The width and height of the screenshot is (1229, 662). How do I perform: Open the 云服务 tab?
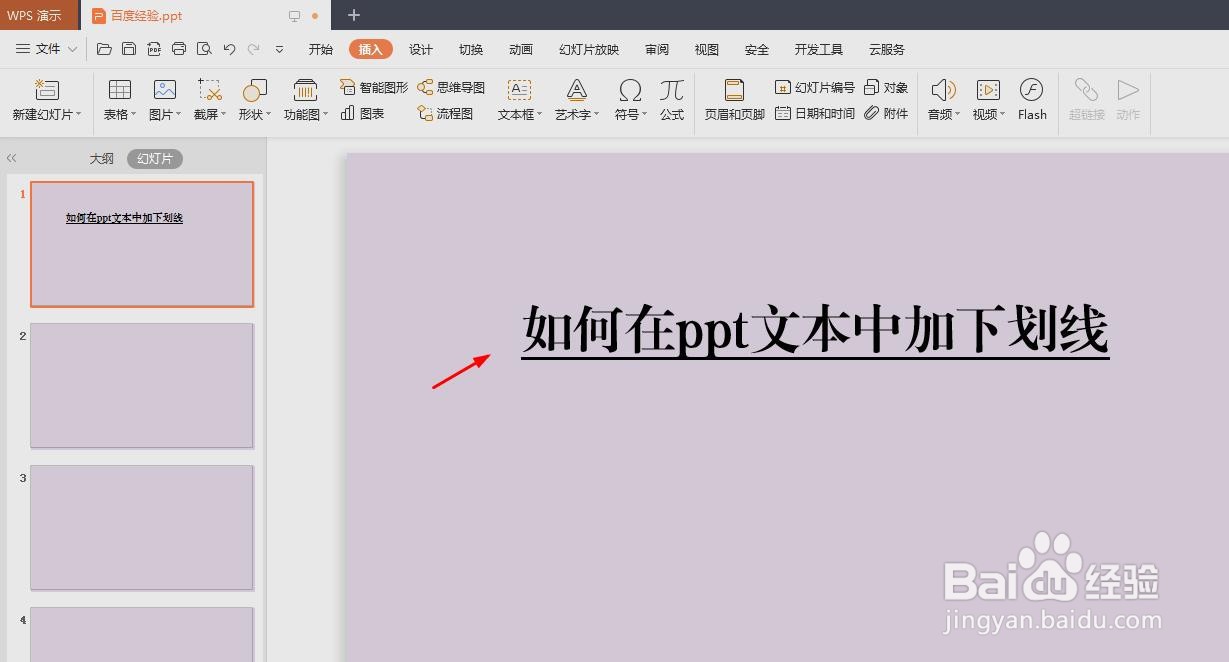click(887, 49)
